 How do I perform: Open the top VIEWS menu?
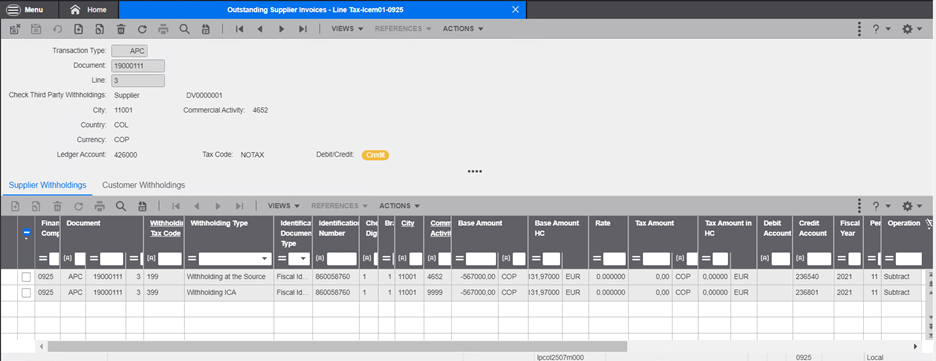(347, 29)
